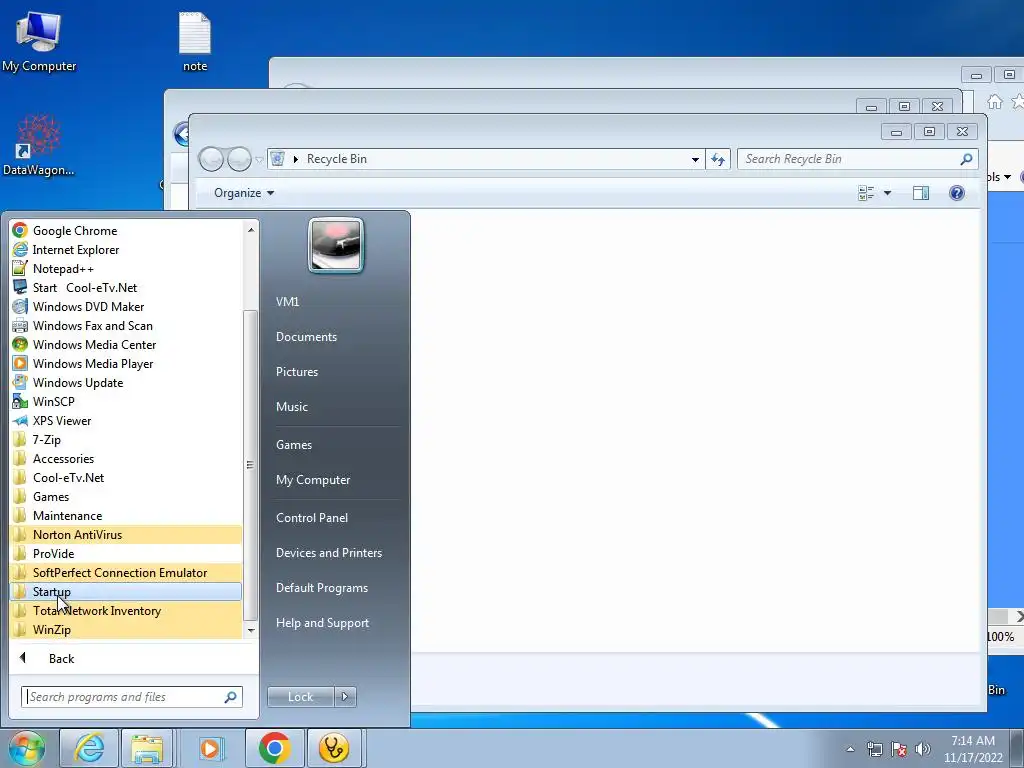Open the view options dropdown arrow
The height and width of the screenshot is (768, 1024).
click(x=887, y=193)
